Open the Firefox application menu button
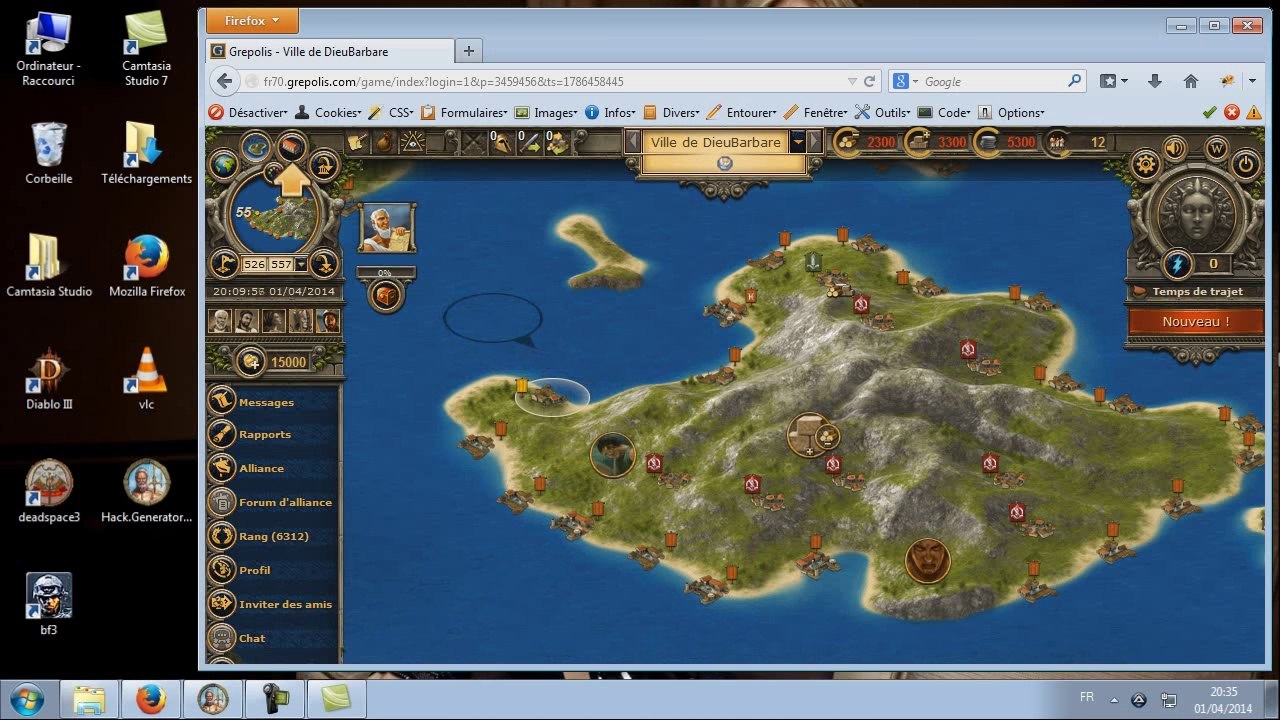Image resolution: width=1280 pixels, height=720 pixels. 252,20
